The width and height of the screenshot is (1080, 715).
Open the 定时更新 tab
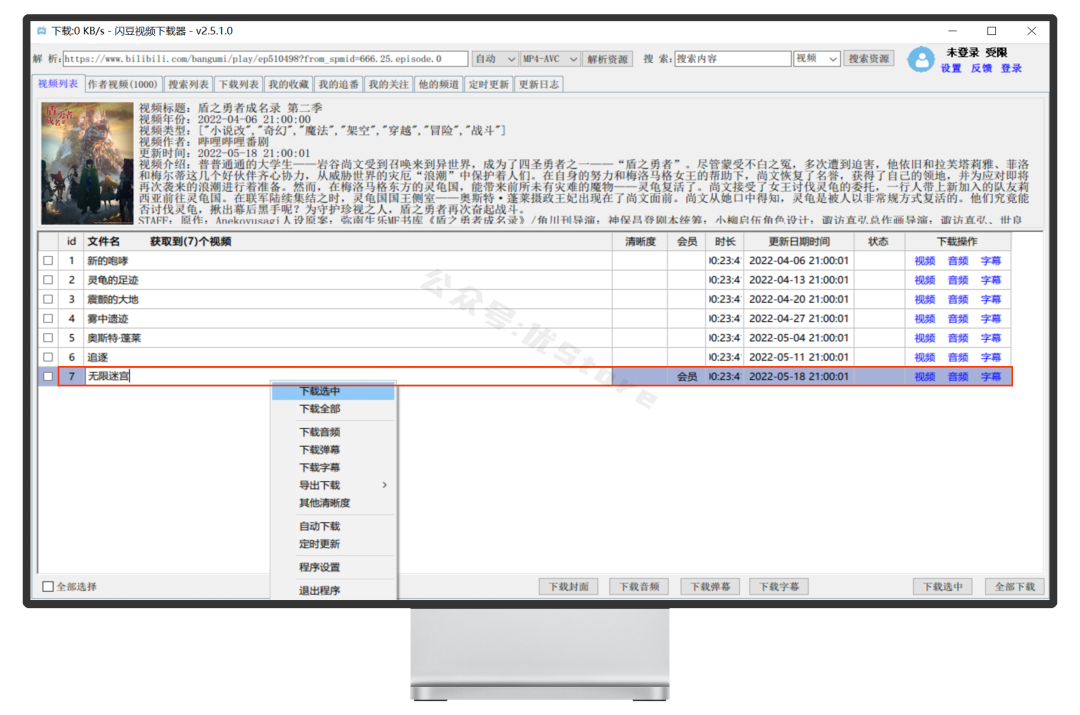click(488, 85)
